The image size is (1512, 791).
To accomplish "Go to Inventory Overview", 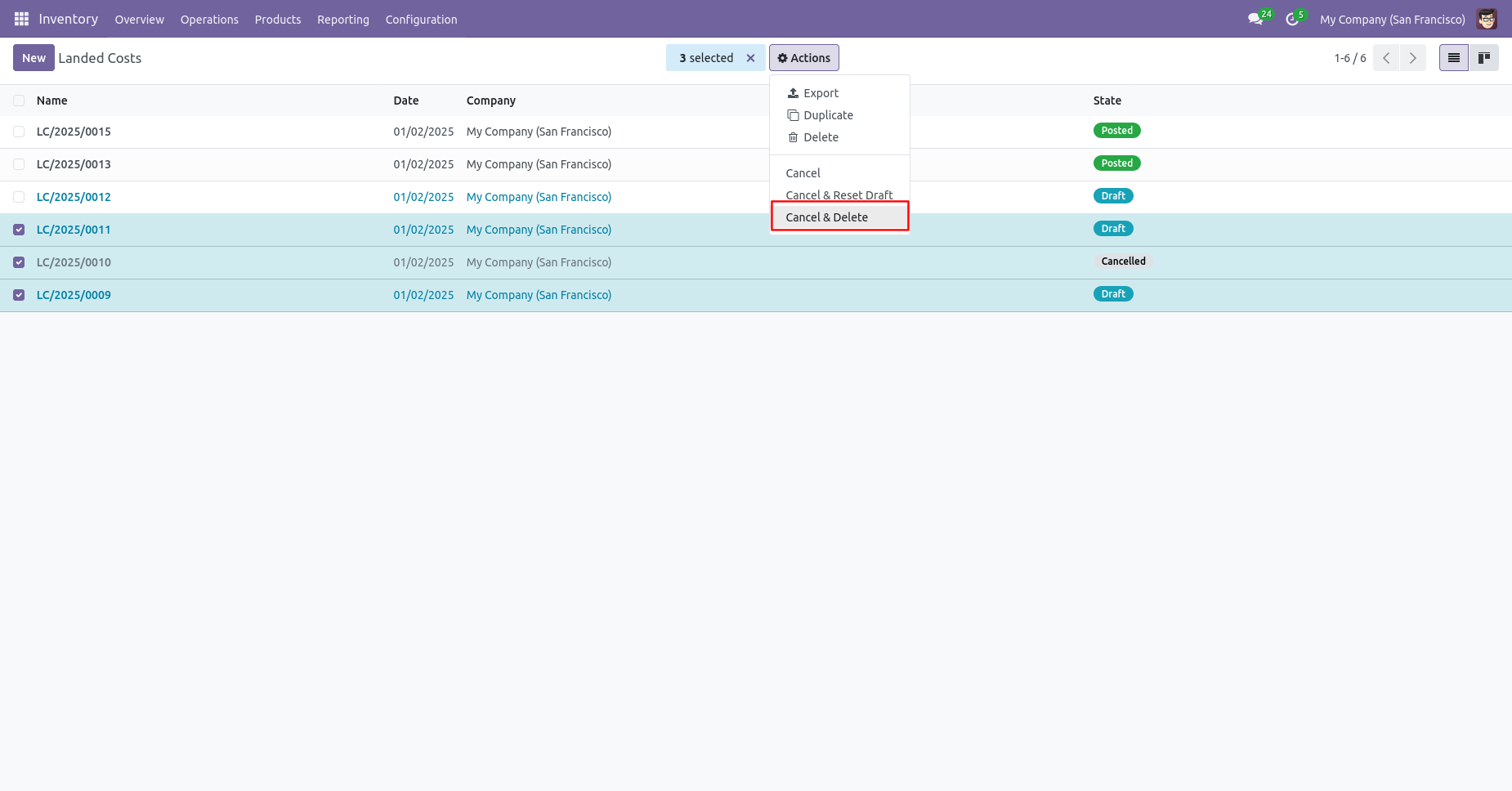I will pos(140,20).
